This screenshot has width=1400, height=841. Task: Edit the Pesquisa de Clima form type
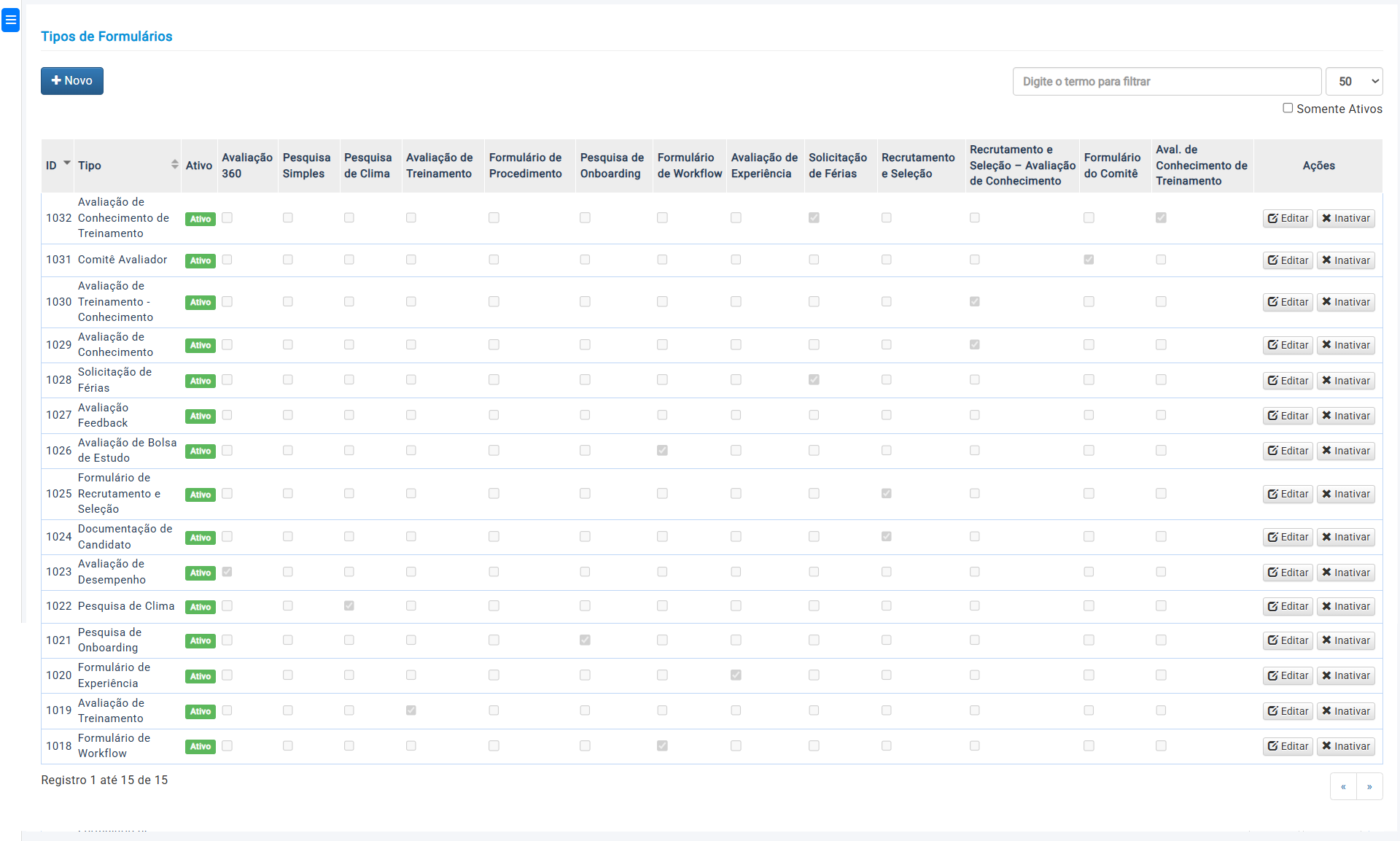pos(1288,606)
